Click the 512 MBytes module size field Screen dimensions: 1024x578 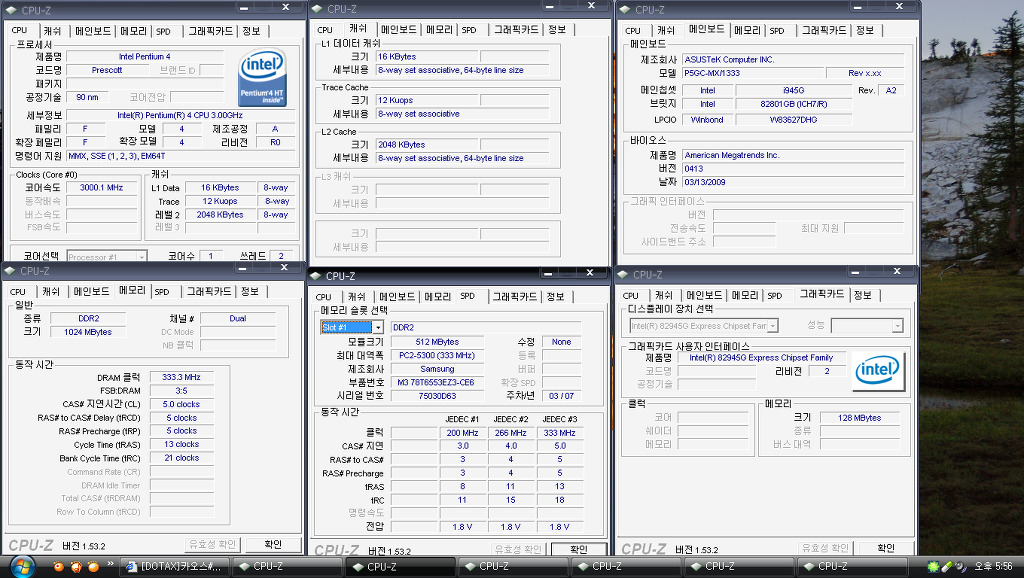coord(437,342)
